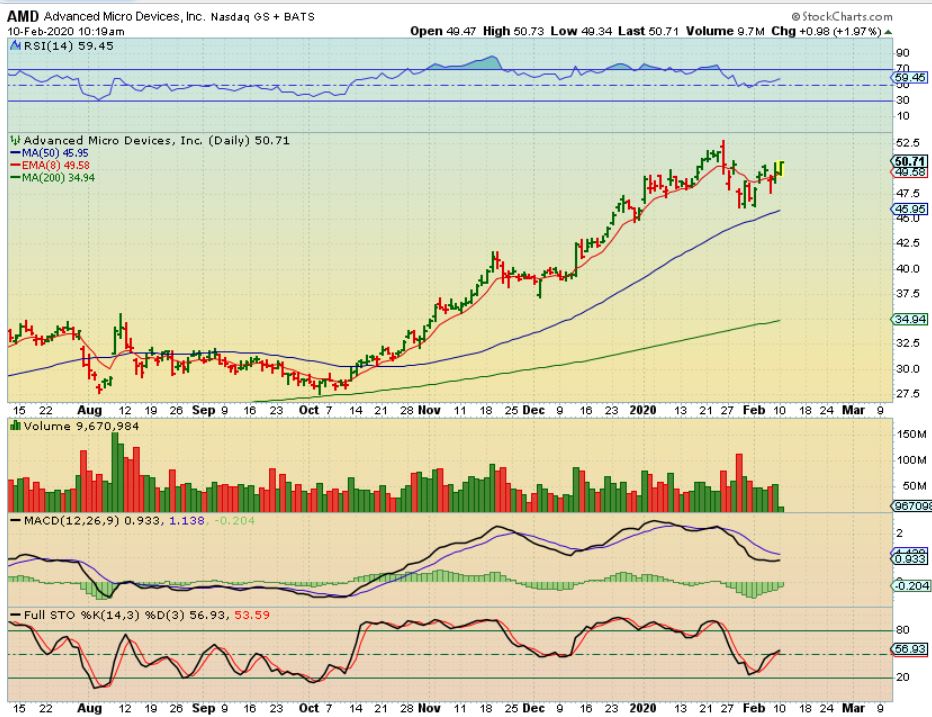Screen dimensions: 932x717
Task: Click the MA(50) 45.95 legend entry
Action: pyautogui.click(x=50, y=153)
